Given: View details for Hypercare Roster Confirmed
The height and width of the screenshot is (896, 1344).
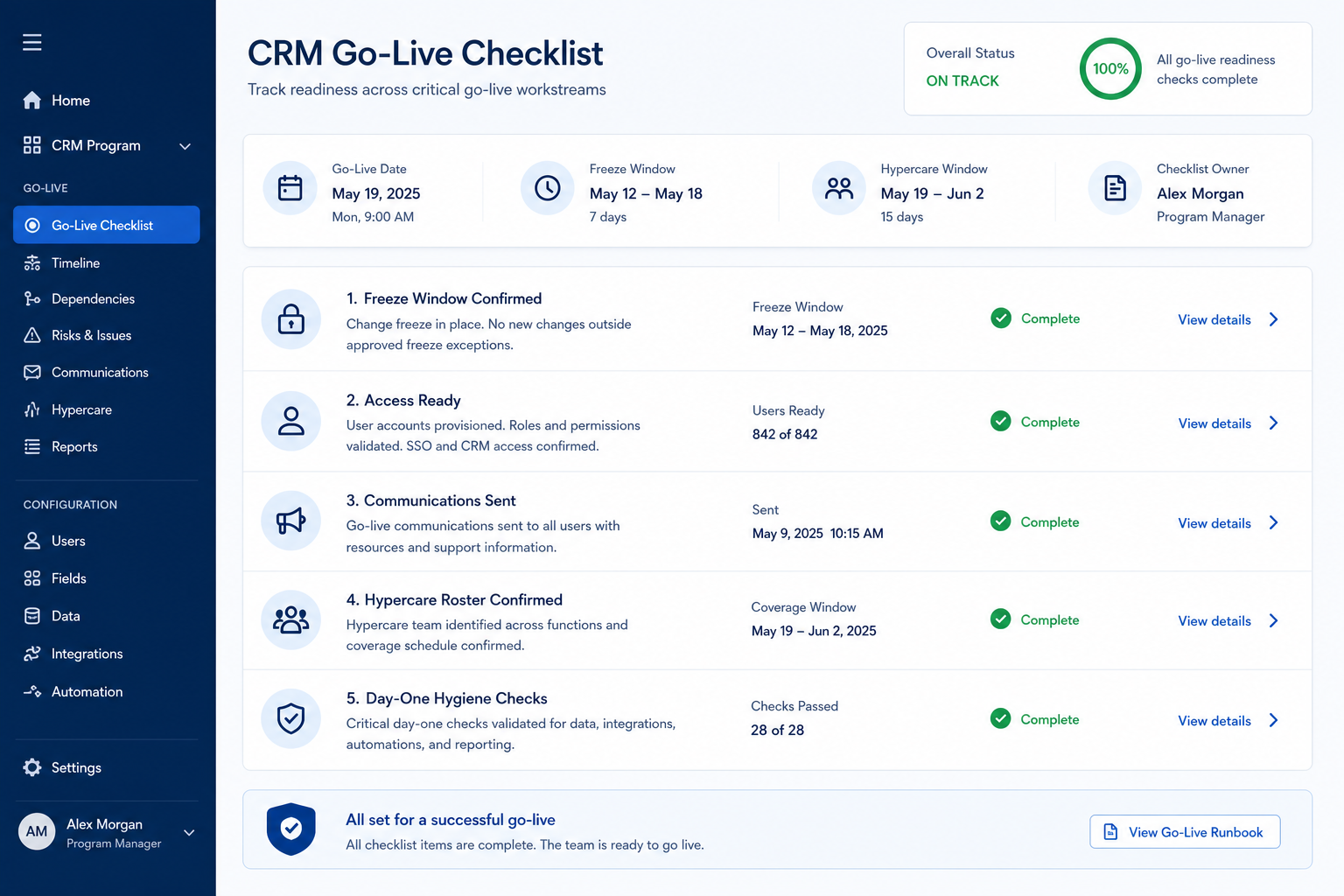Looking at the screenshot, I should pos(1214,620).
